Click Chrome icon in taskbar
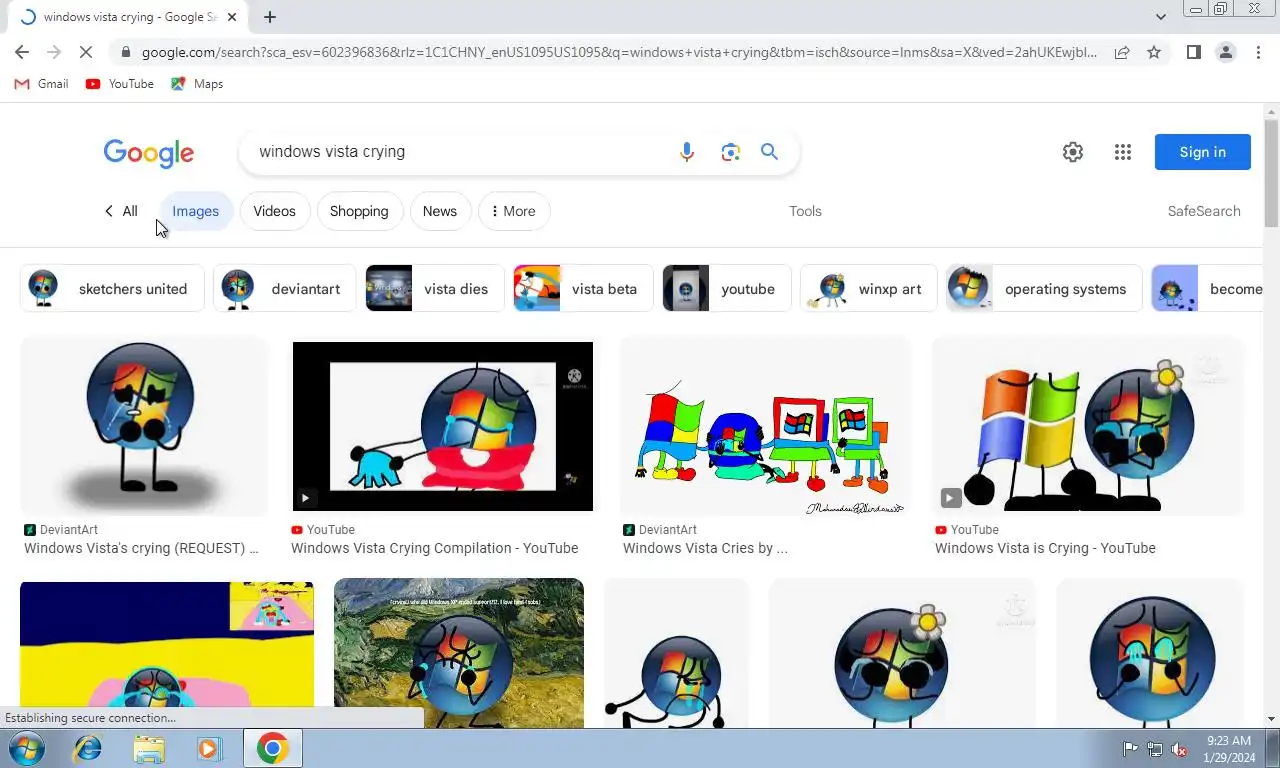The image size is (1280, 768). pos(272,748)
